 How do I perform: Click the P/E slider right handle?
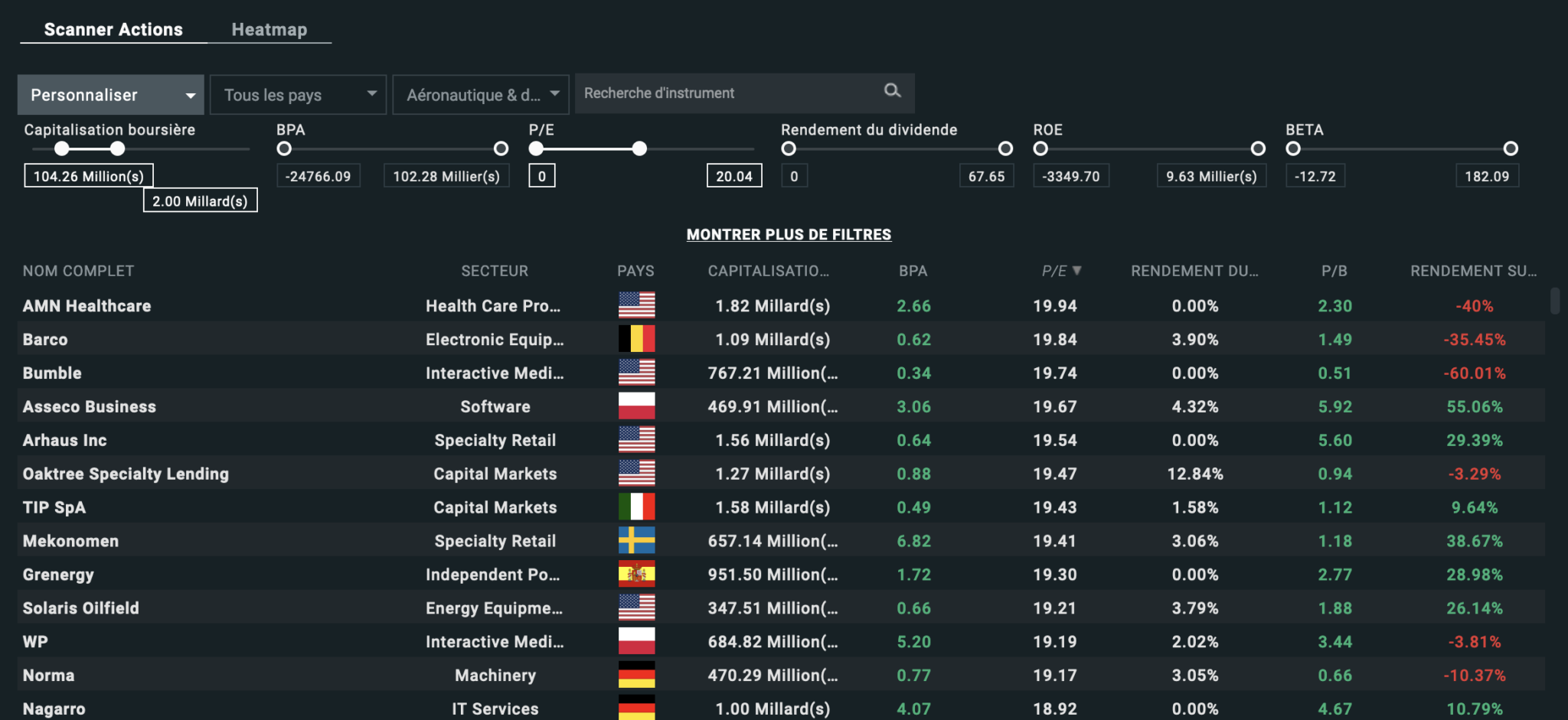[639, 148]
